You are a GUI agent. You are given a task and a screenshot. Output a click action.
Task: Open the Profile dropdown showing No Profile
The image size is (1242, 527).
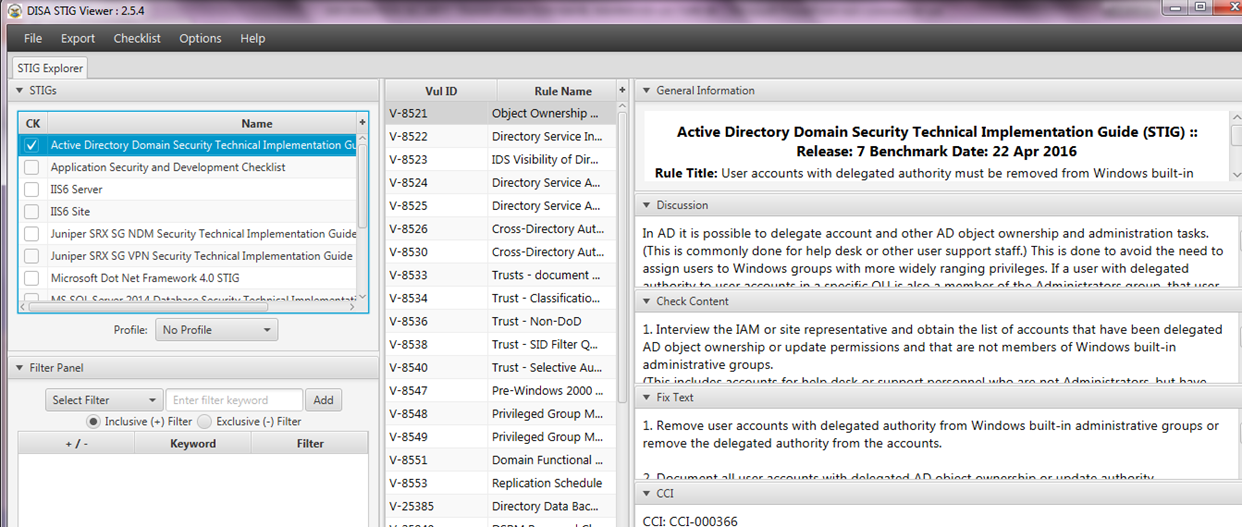(217, 329)
